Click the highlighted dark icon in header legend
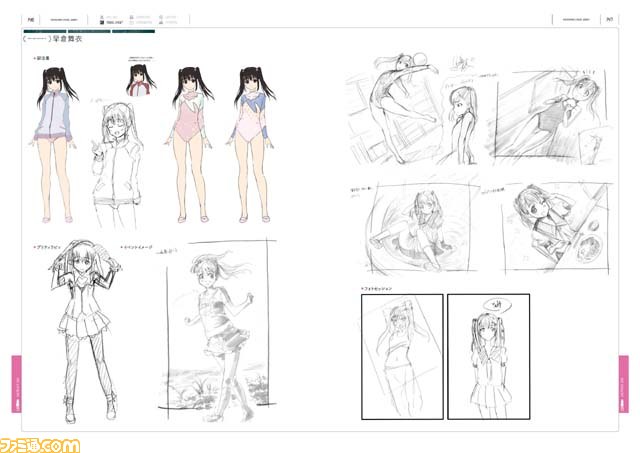This screenshot has width=640, height=453. pos(102,22)
